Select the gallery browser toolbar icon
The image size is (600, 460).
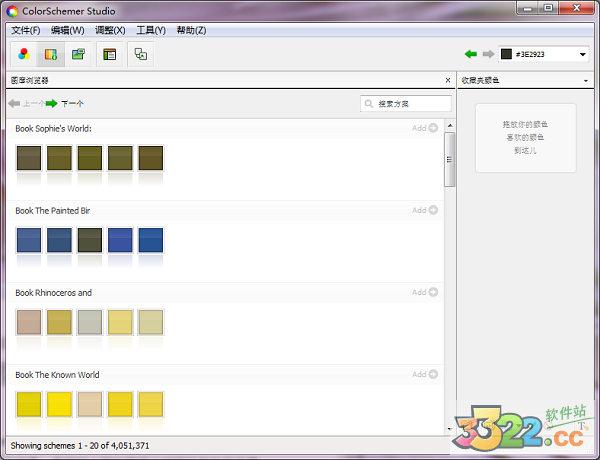click(x=51, y=54)
